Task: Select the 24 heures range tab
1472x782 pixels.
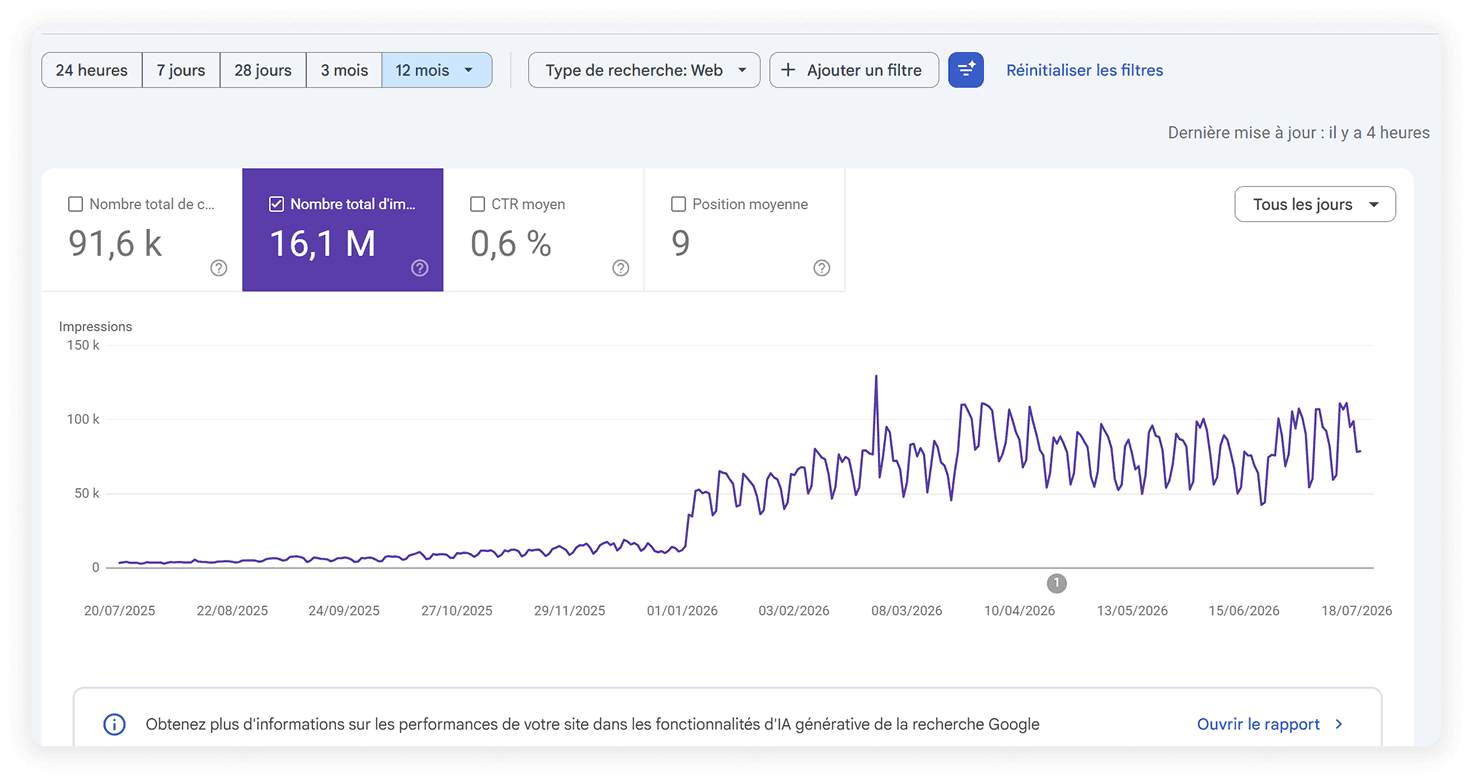Action: (x=92, y=70)
